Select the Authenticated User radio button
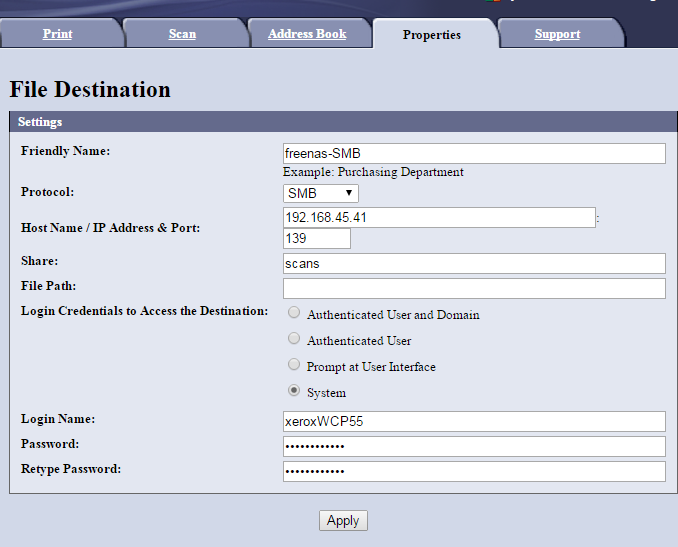The height and width of the screenshot is (547, 678). coord(294,338)
